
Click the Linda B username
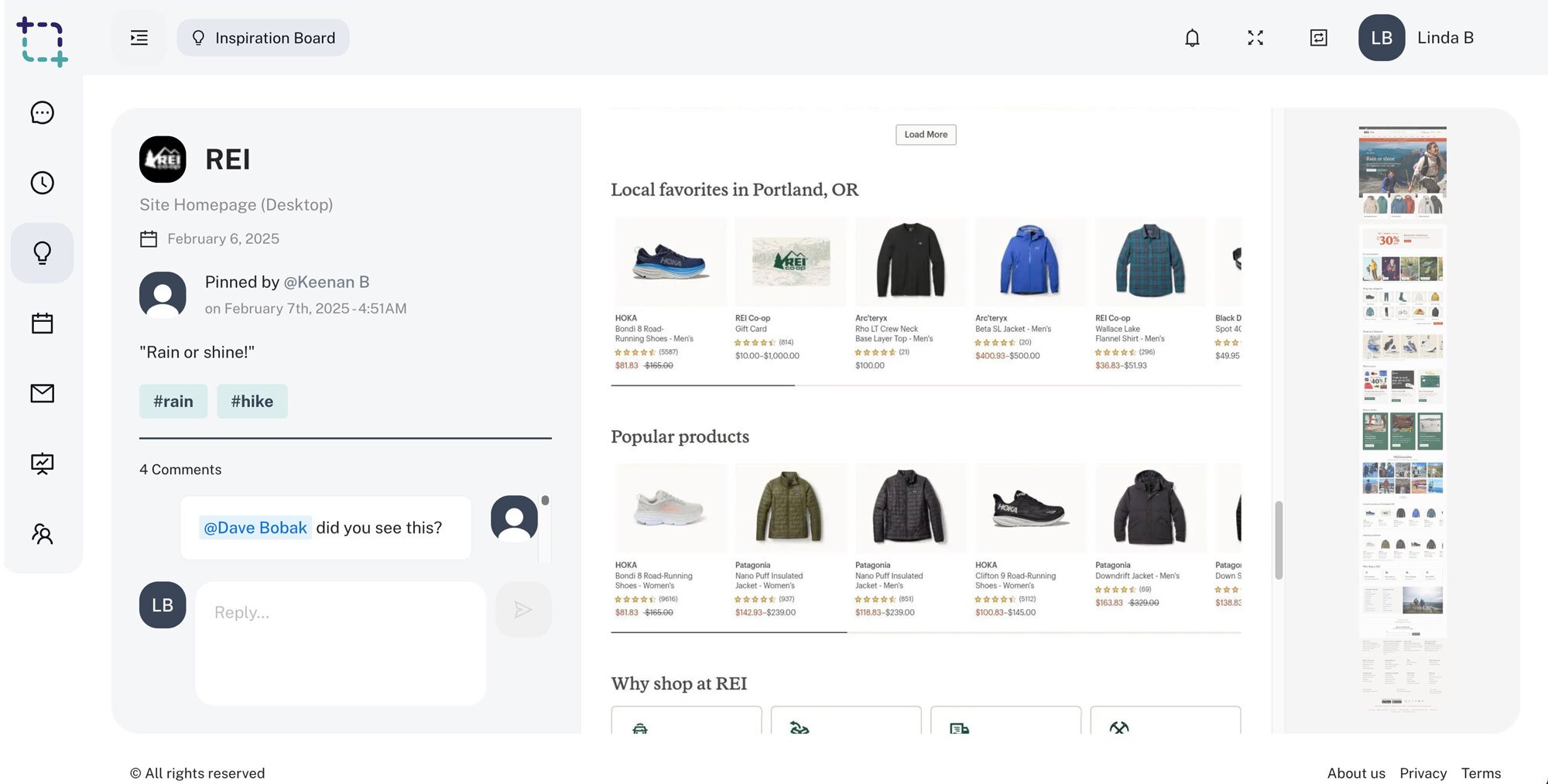click(x=1445, y=38)
